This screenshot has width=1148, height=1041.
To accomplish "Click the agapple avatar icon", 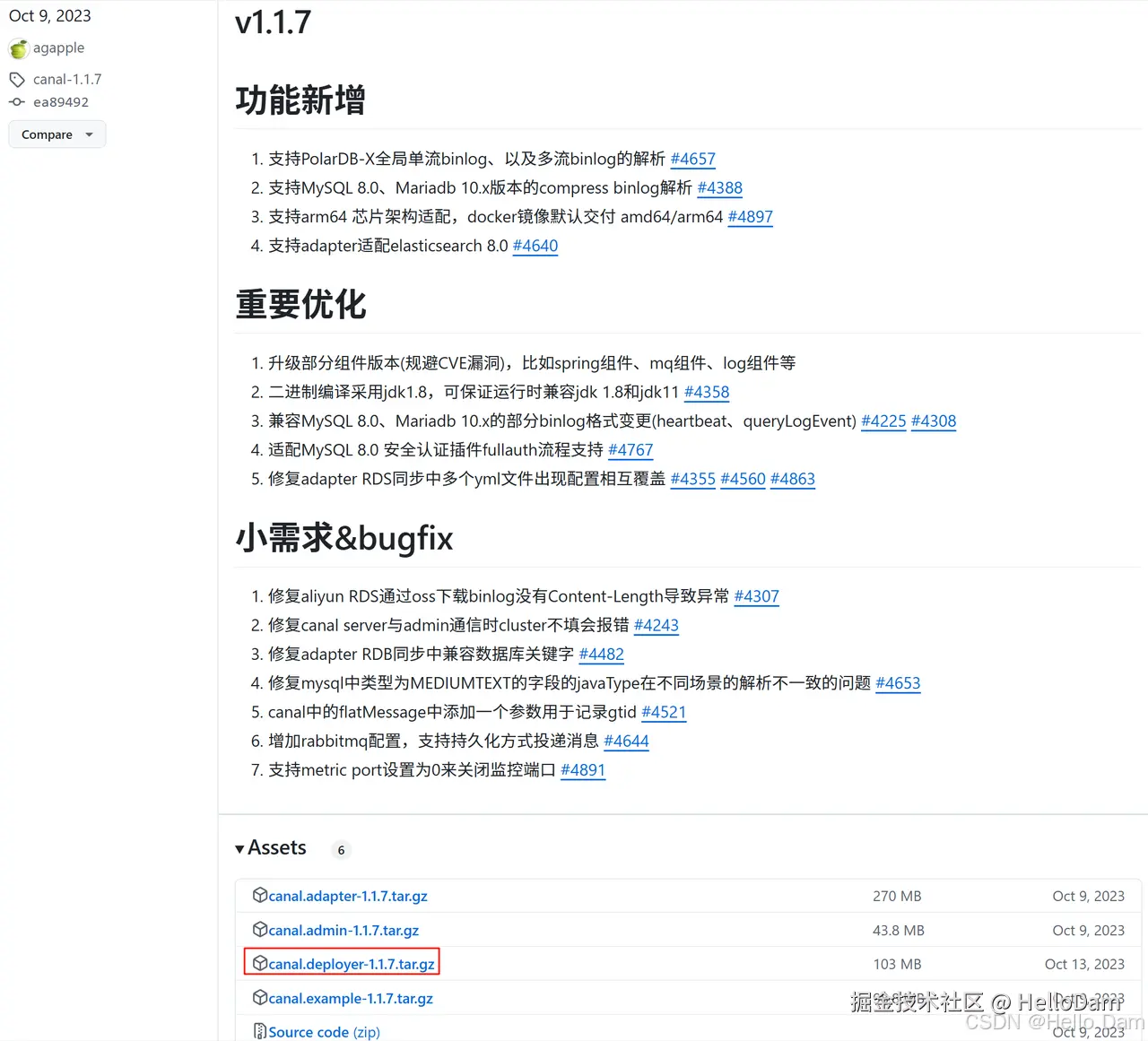I will 19,48.
